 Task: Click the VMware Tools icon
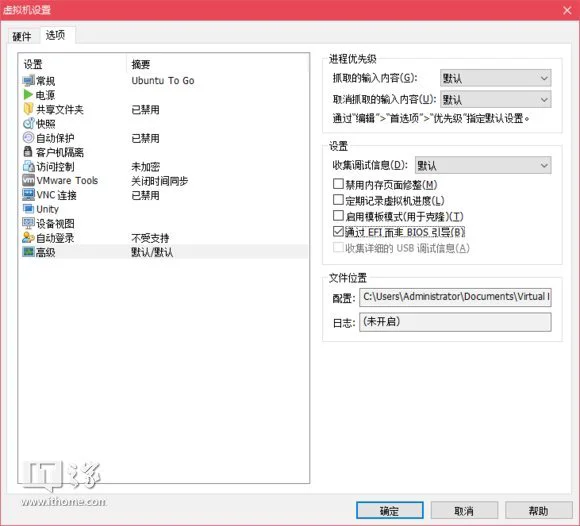point(28,180)
